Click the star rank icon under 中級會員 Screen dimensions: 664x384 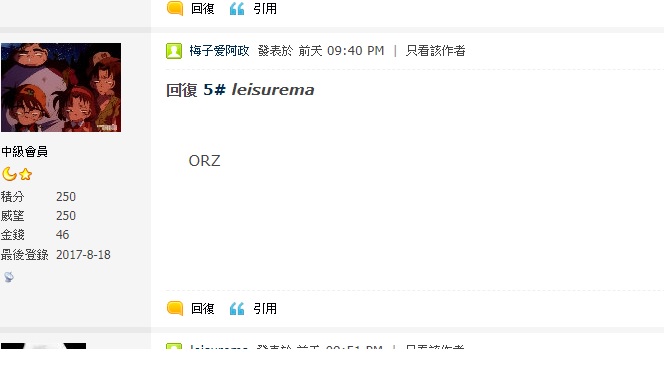tap(25, 174)
